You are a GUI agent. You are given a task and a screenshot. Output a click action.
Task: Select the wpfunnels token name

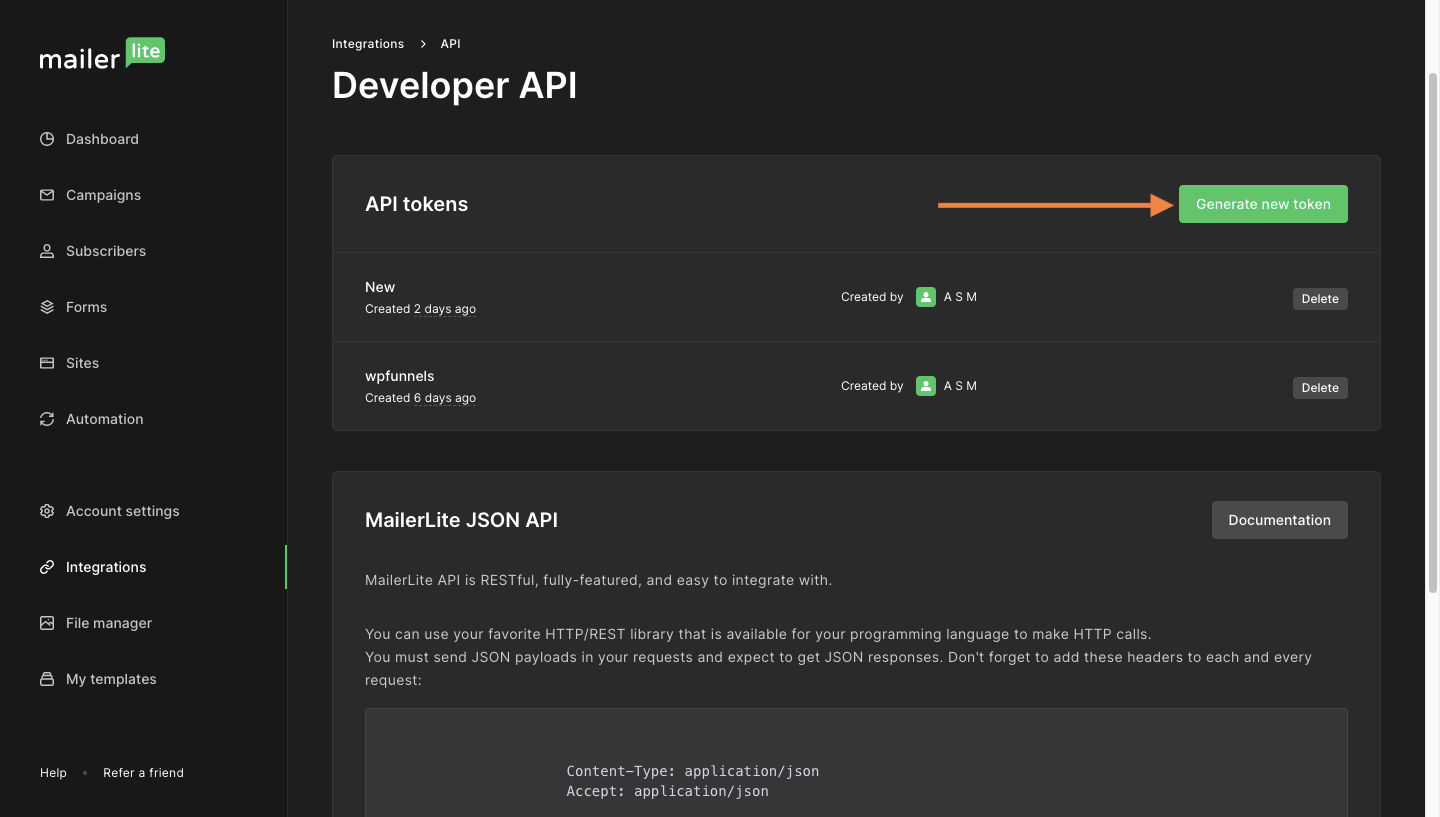[x=399, y=376]
